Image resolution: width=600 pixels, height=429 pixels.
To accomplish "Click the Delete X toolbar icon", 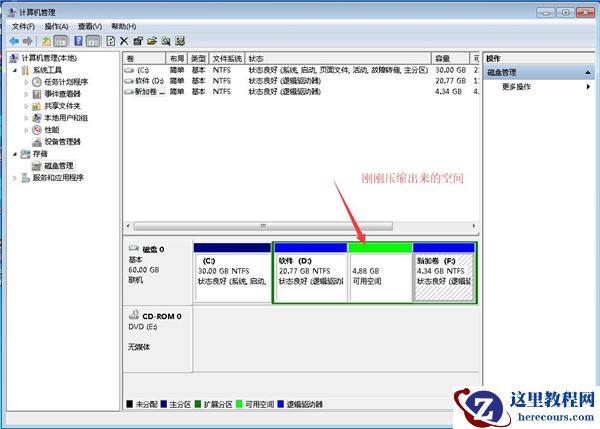I will (124, 41).
